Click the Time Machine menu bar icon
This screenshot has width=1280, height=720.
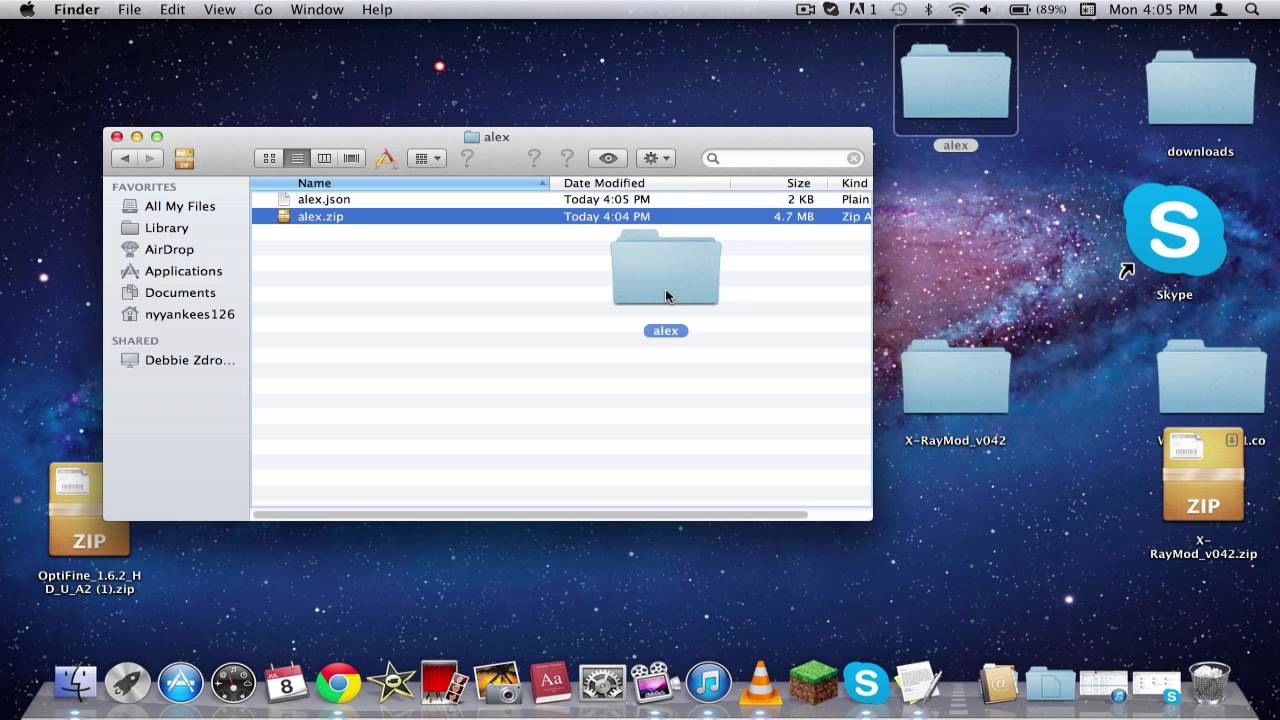tap(899, 10)
